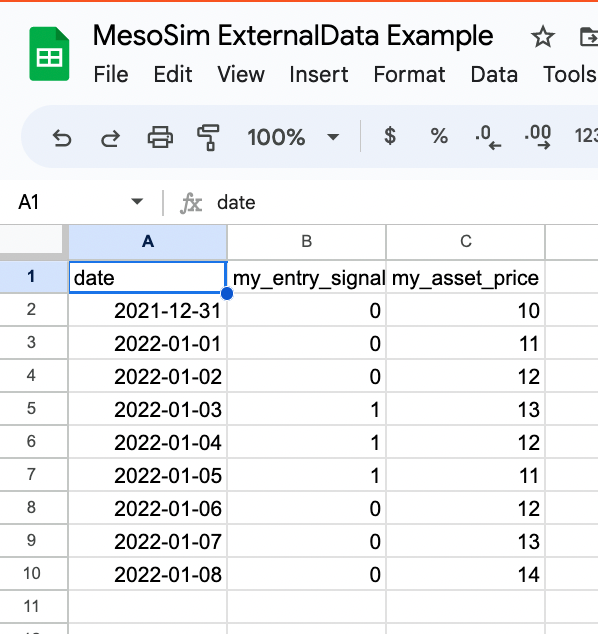Screen dimensions: 598x634
Task: Select cell my_asset_price
Action: 466,277
